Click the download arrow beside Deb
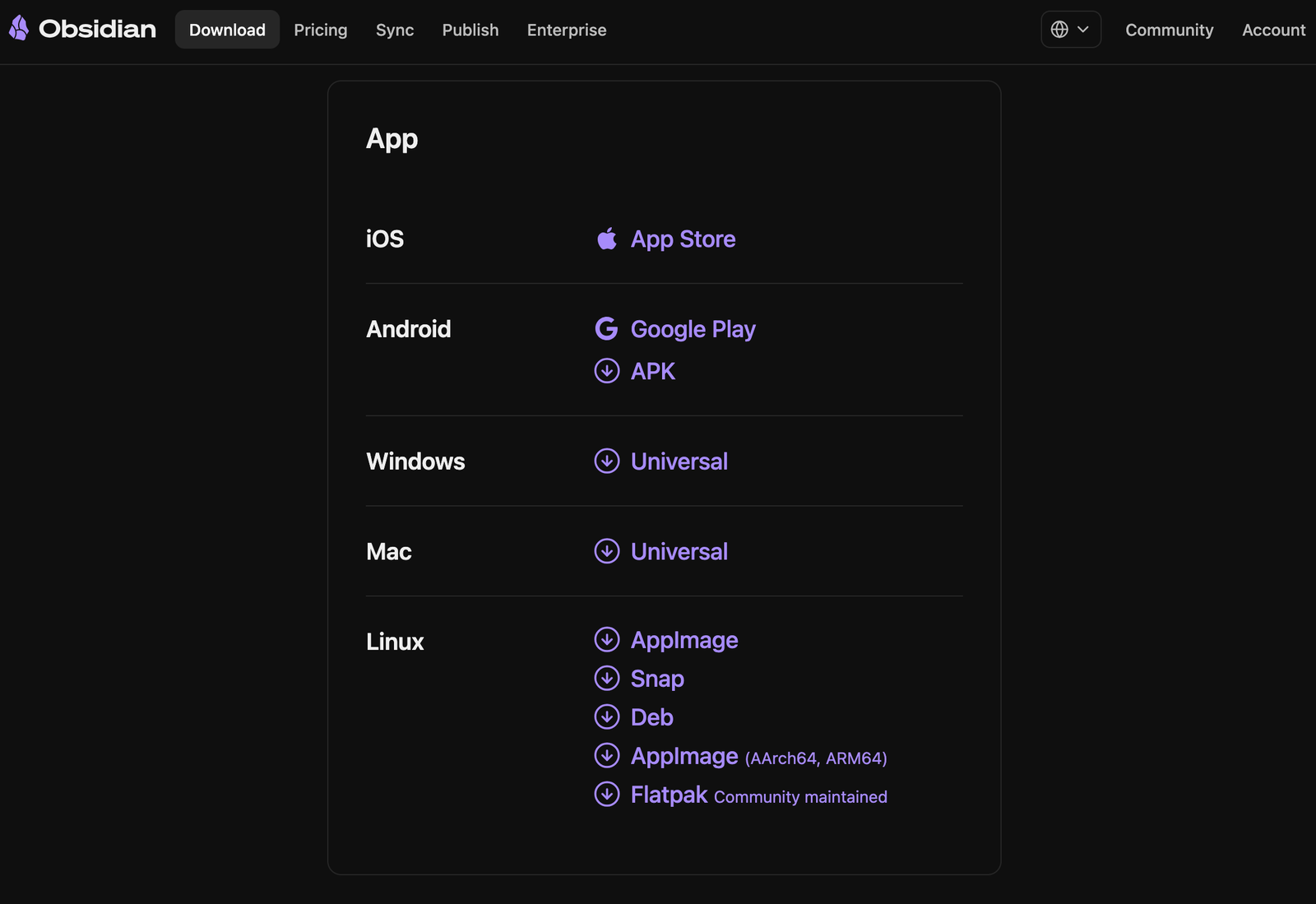Screen dimensions: 1316x904 point(606,716)
